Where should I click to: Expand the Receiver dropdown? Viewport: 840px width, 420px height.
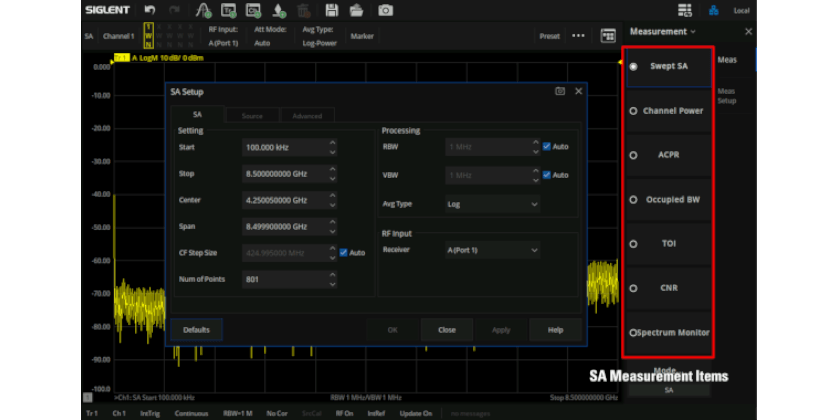click(x=492, y=250)
